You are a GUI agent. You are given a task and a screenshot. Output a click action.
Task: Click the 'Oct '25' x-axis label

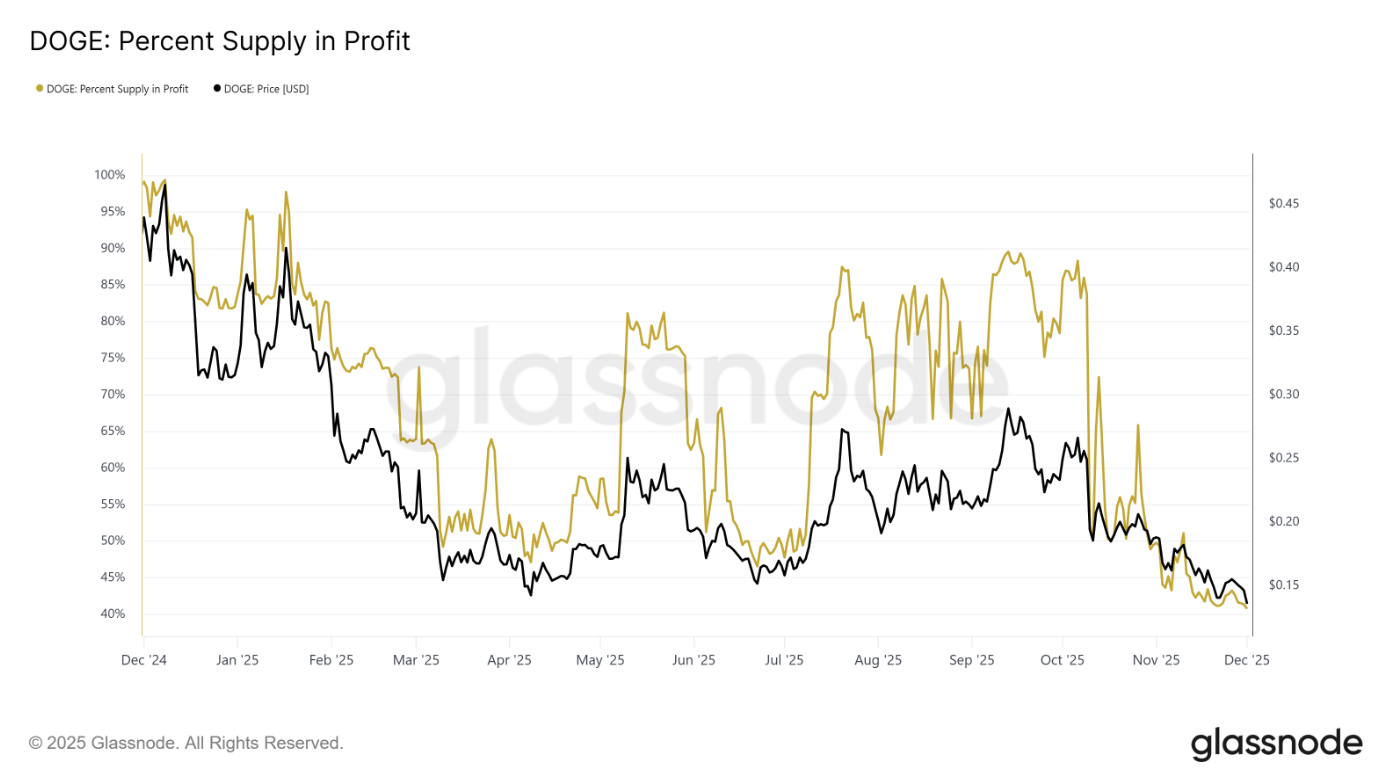1062,660
